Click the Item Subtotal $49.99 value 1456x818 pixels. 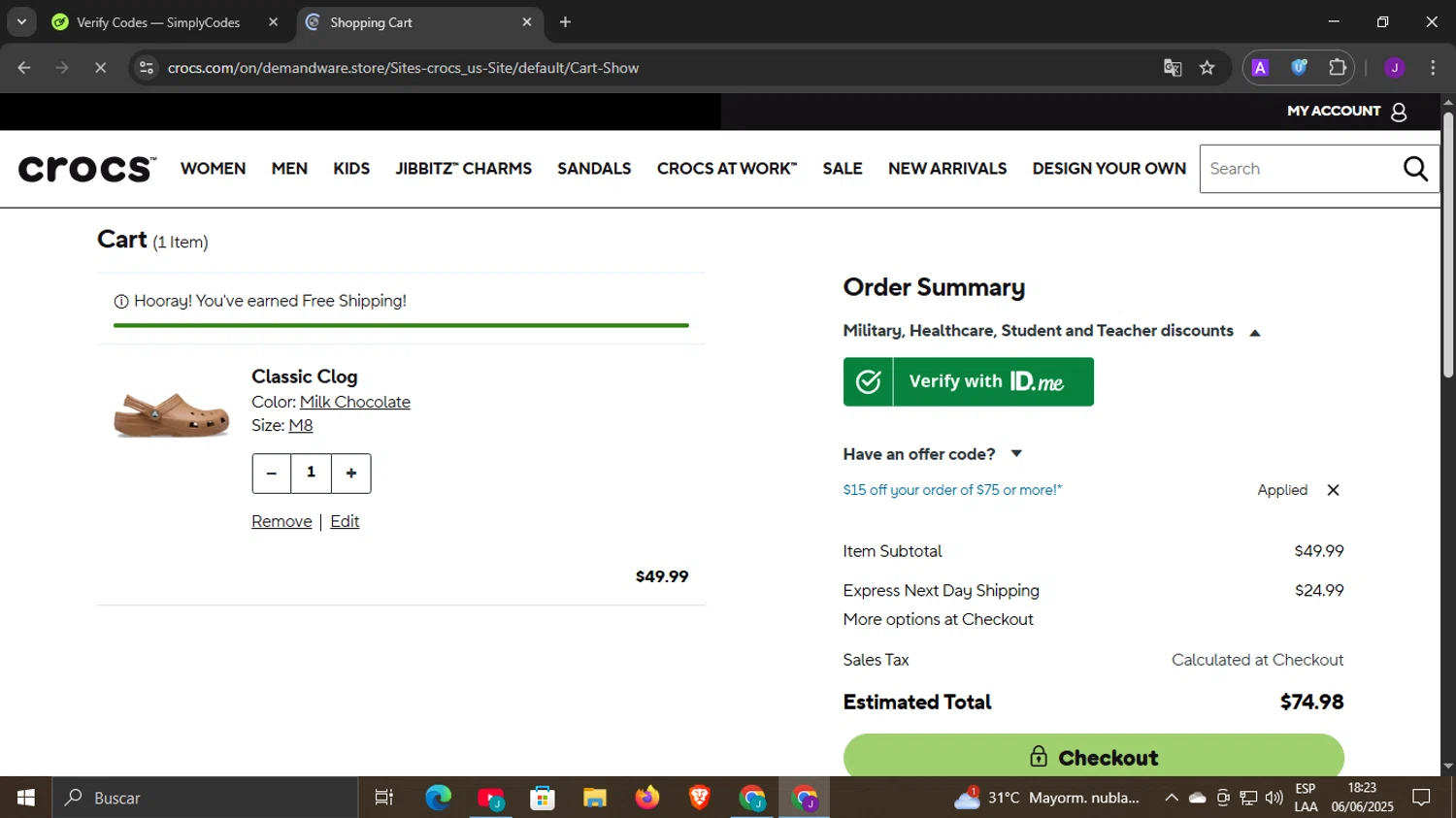click(x=1319, y=551)
